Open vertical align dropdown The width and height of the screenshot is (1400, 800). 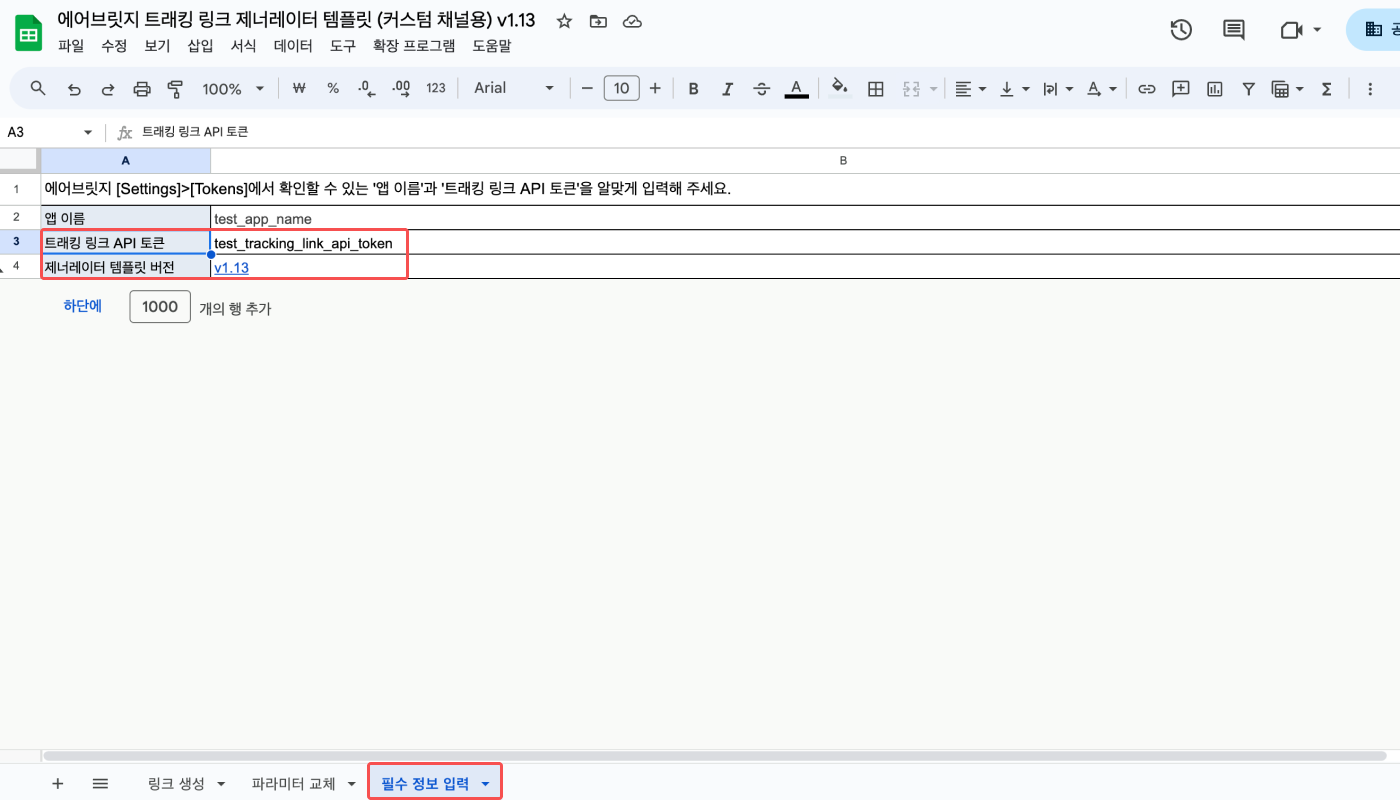tap(1013, 88)
